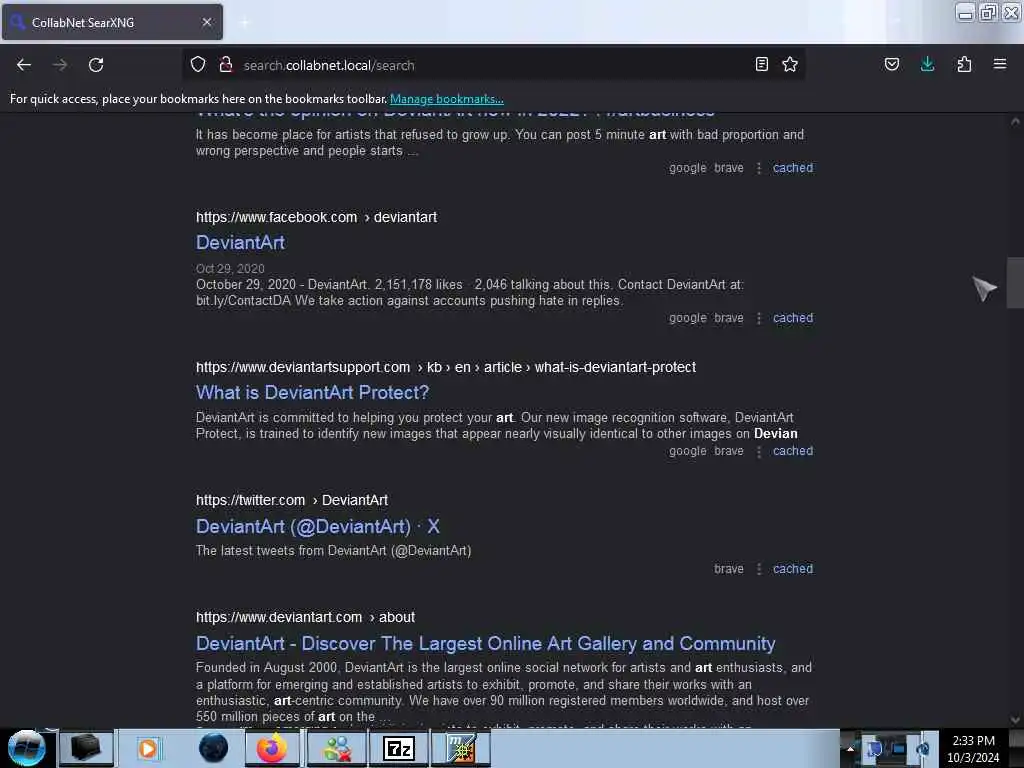Open the dark globe browser taskbar icon
1024x768 pixels.
[x=213, y=748]
